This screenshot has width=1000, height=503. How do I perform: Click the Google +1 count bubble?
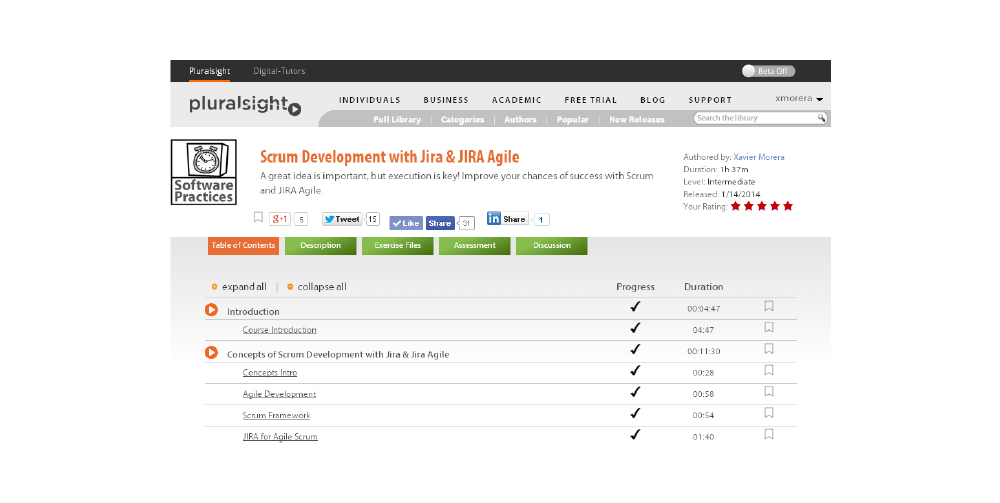pos(301,219)
